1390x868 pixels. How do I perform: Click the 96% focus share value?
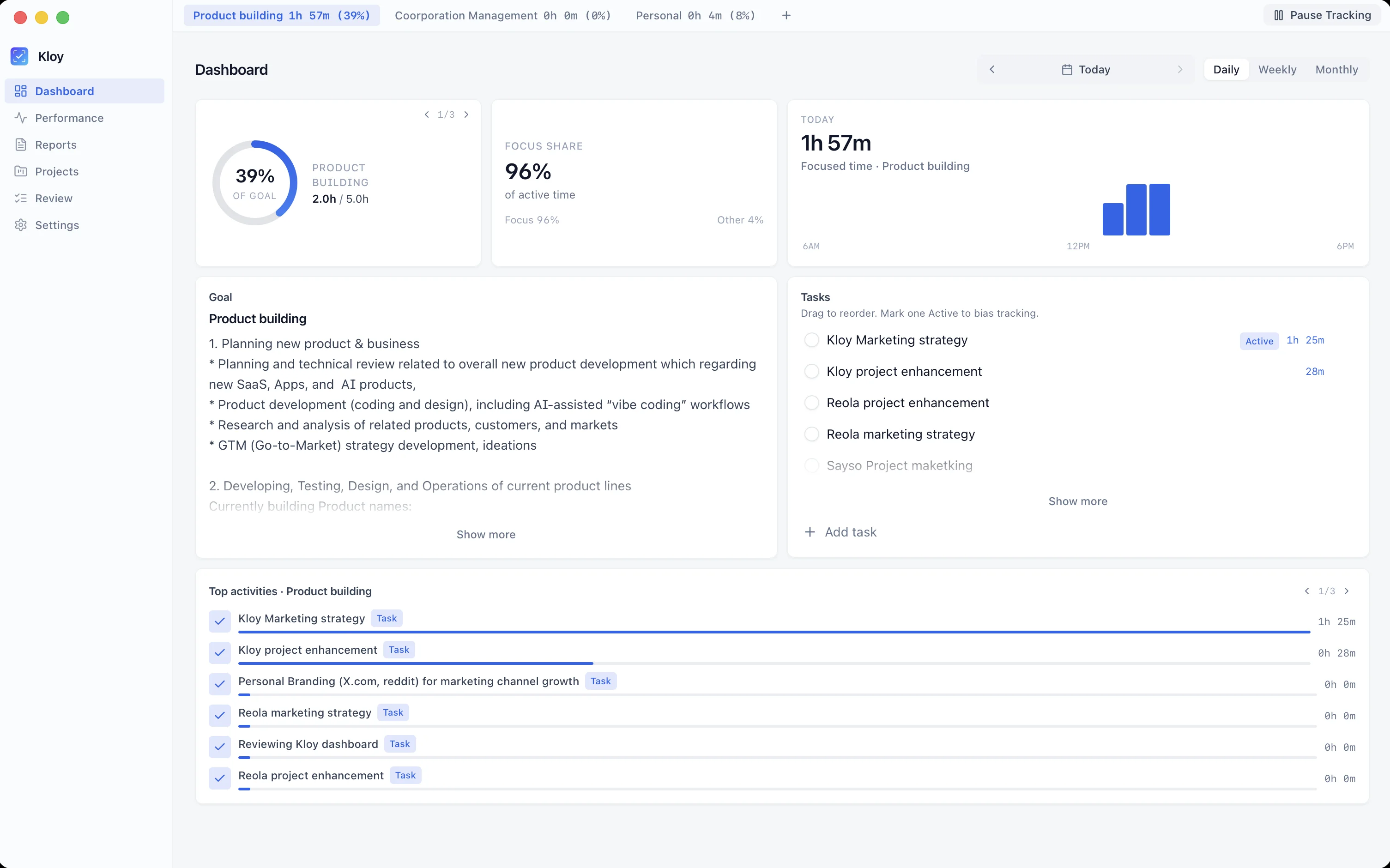pos(528,171)
